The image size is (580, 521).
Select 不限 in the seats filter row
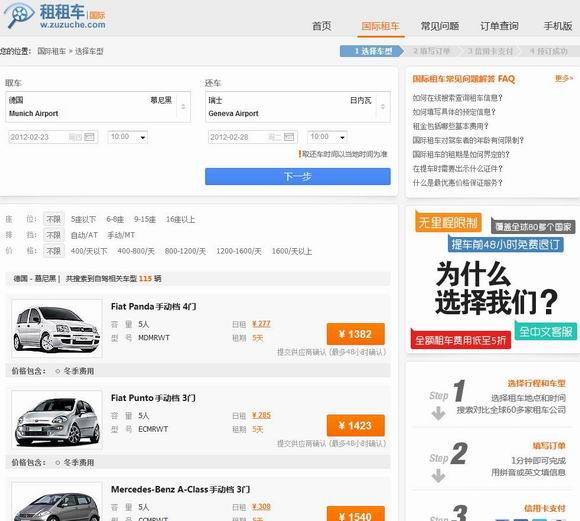(x=54, y=219)
